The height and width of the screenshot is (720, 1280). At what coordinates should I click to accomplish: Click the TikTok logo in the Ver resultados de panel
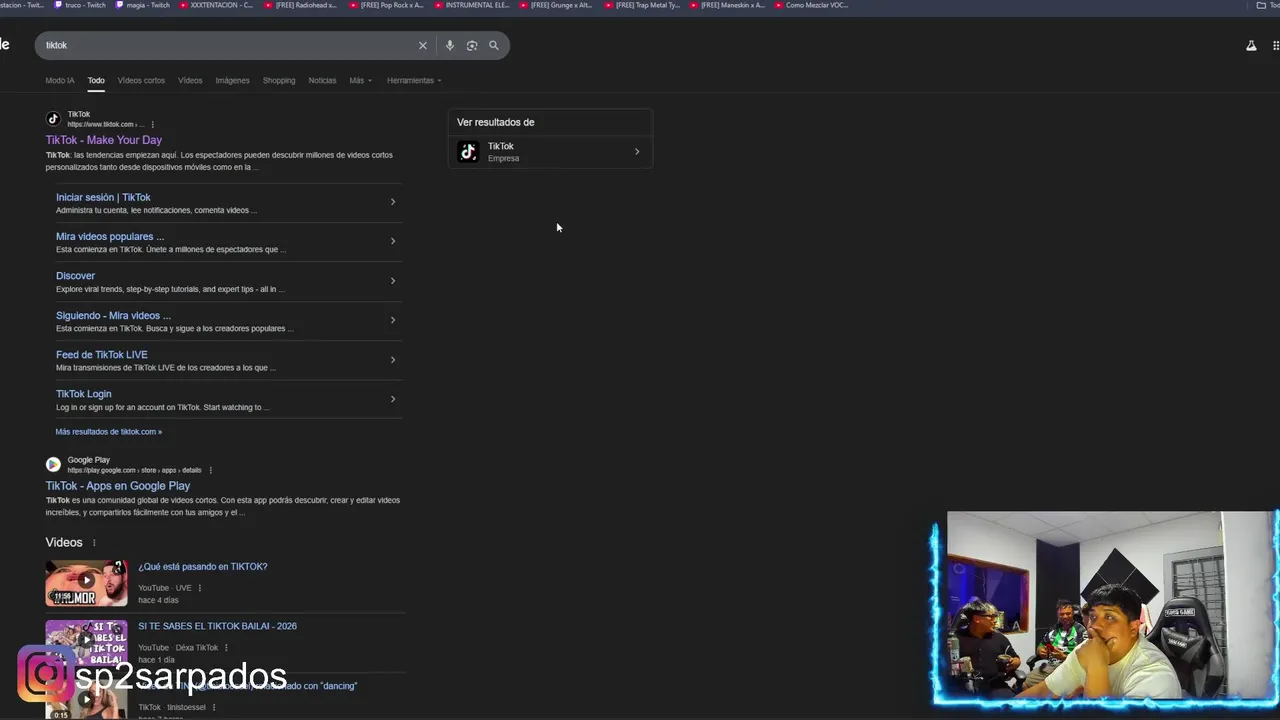(x=468, y=152)
